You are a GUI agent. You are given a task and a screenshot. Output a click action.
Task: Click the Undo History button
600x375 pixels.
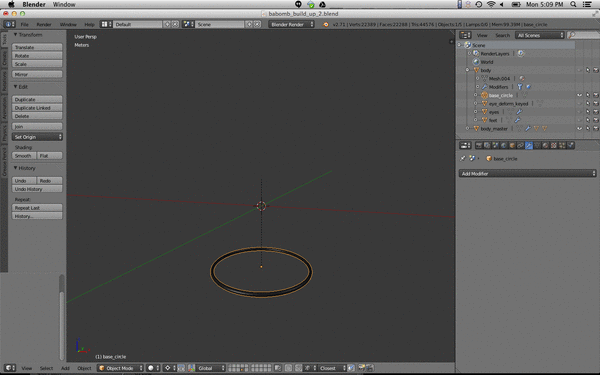37,189
